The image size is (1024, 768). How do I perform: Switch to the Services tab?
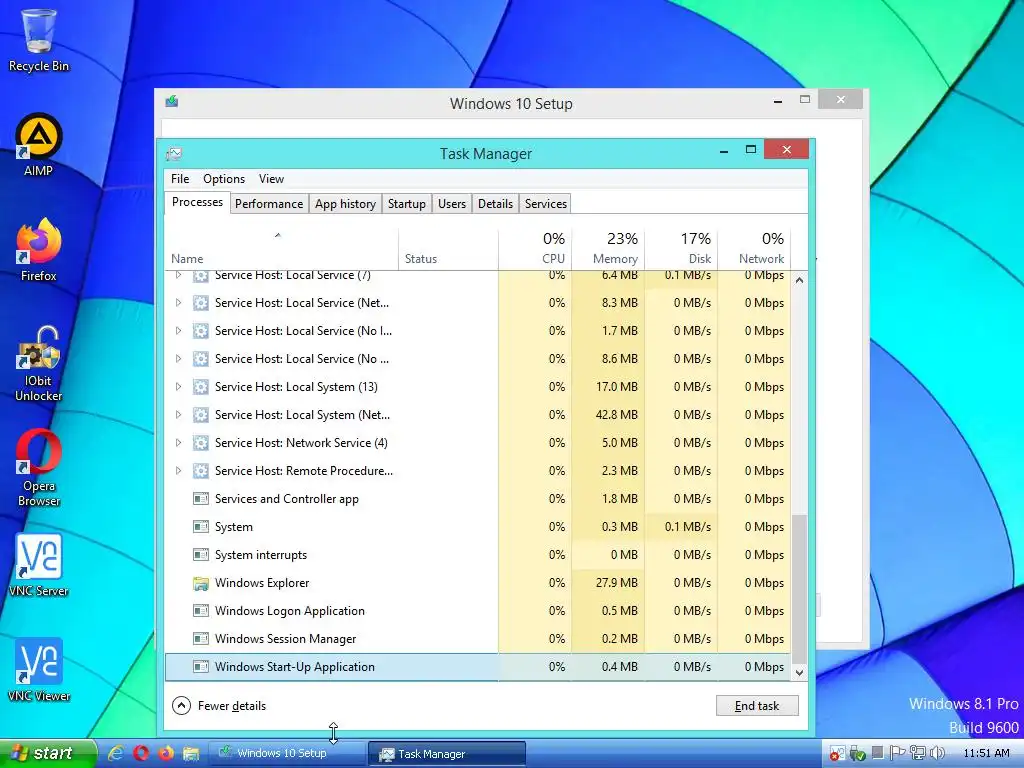546,204
